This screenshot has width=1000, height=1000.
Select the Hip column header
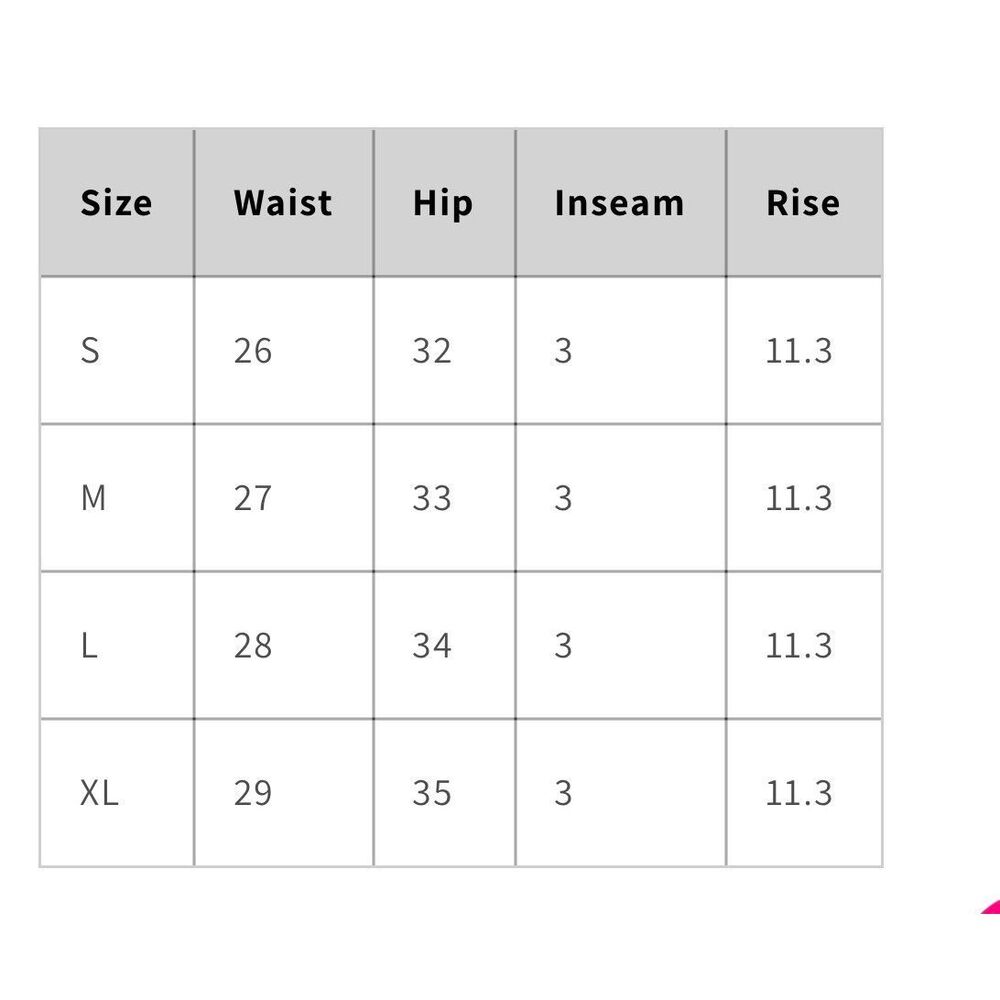(x=443, y=203)
